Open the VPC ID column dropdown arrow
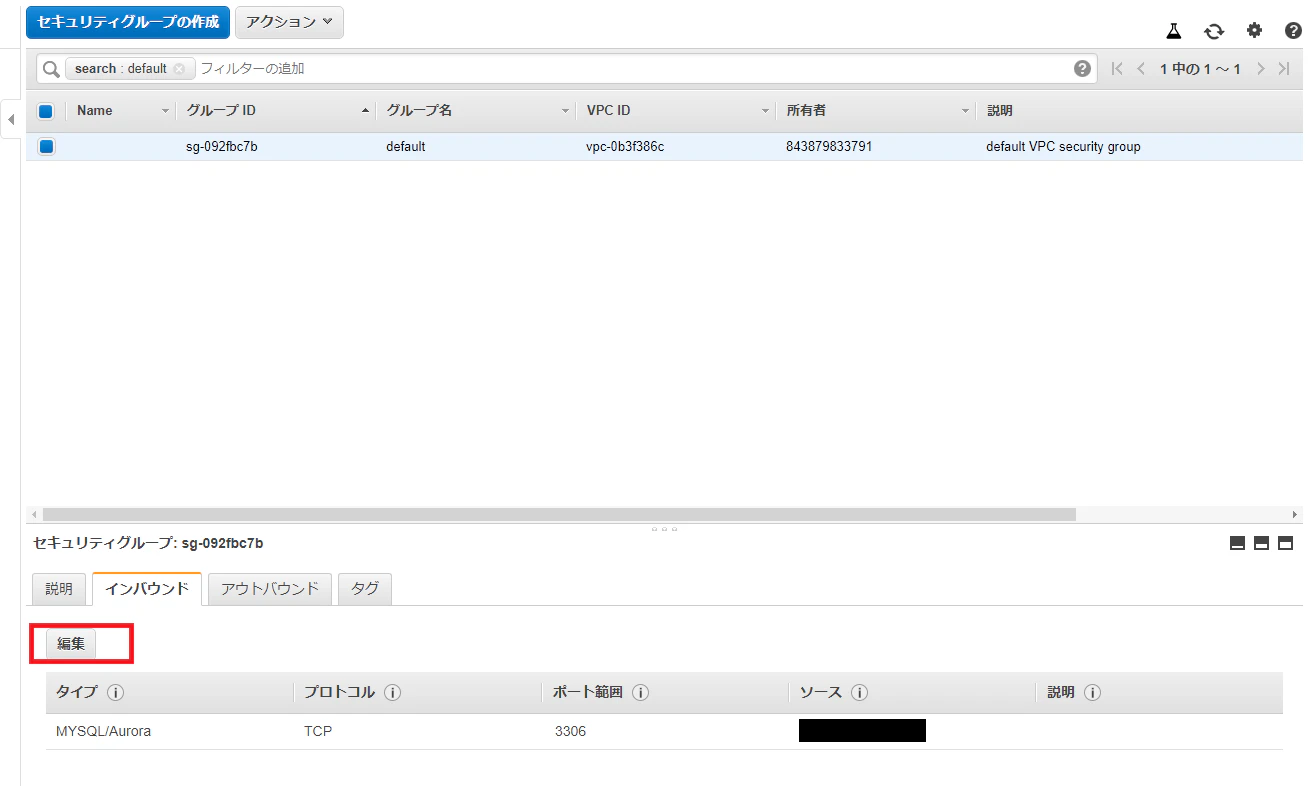 [x=766, y=111]
